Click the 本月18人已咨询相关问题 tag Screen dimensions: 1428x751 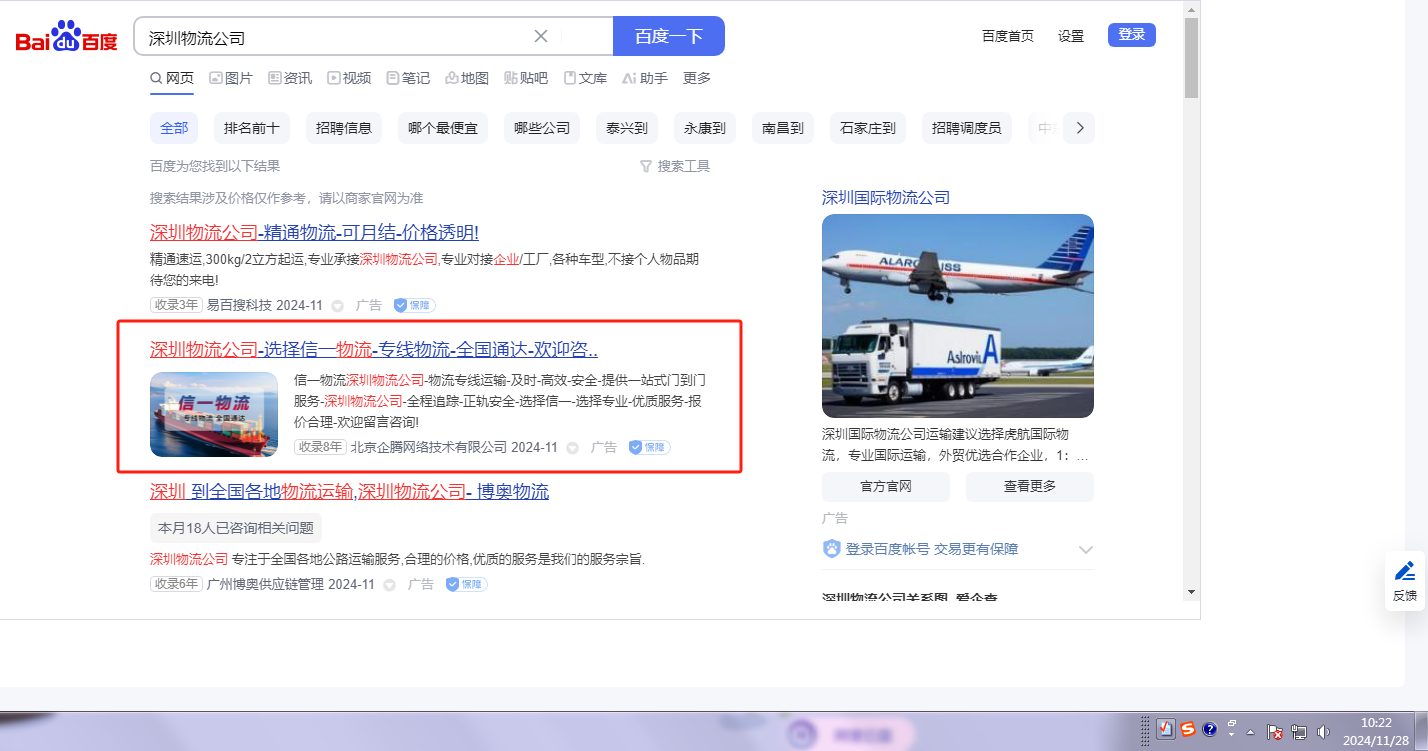point(236,528)
